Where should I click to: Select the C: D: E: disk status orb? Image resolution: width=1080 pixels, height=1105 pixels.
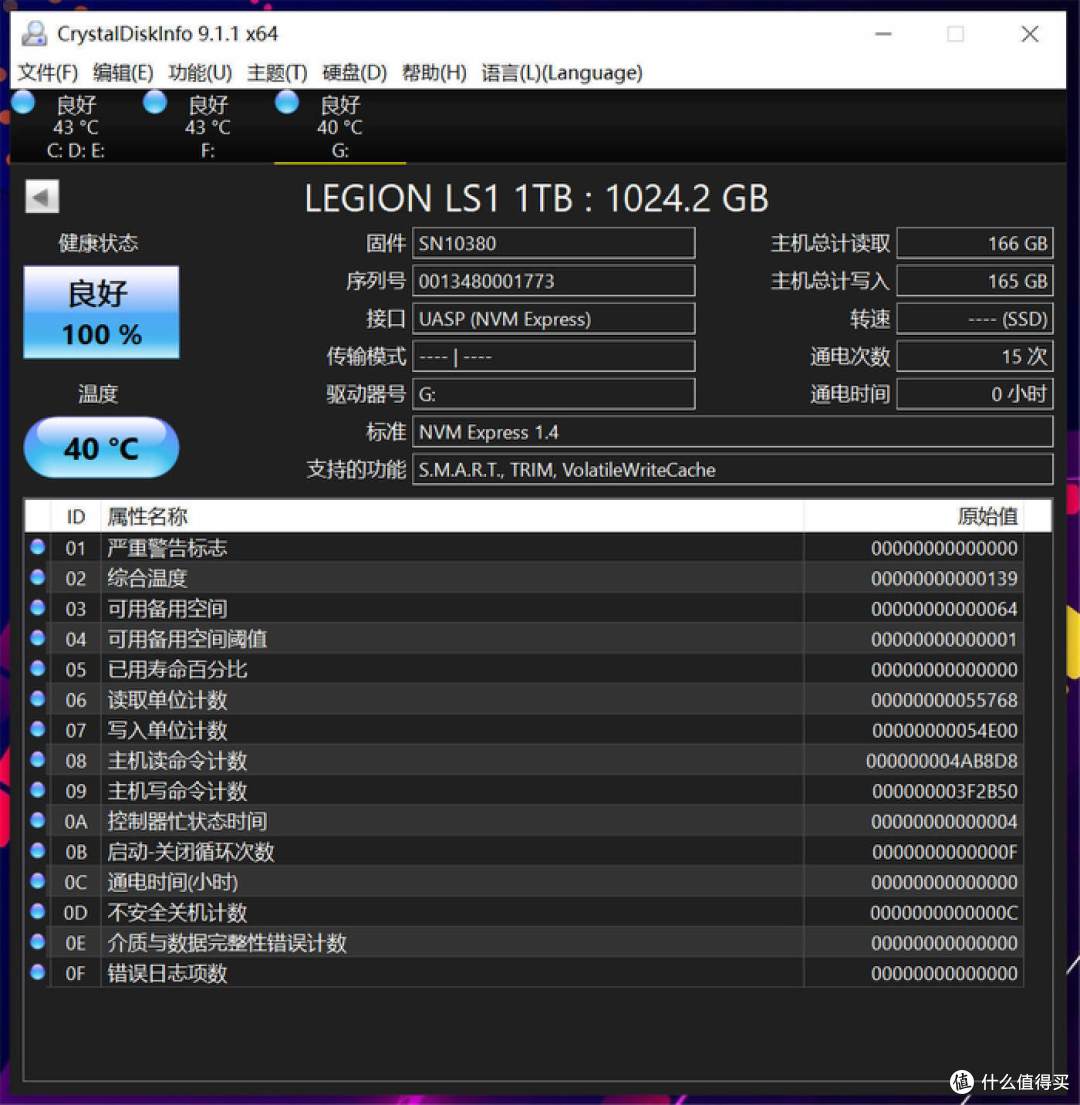(x=23, y=103)
